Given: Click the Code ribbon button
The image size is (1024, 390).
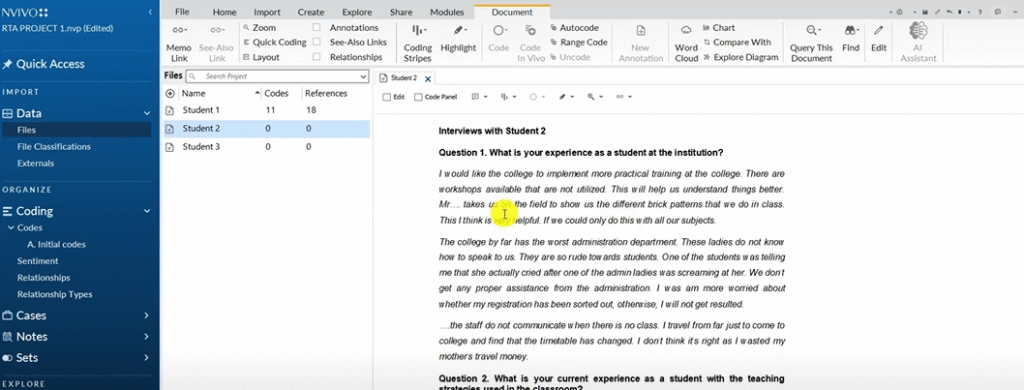Looking at the screenshot, I should coord(499,39).
